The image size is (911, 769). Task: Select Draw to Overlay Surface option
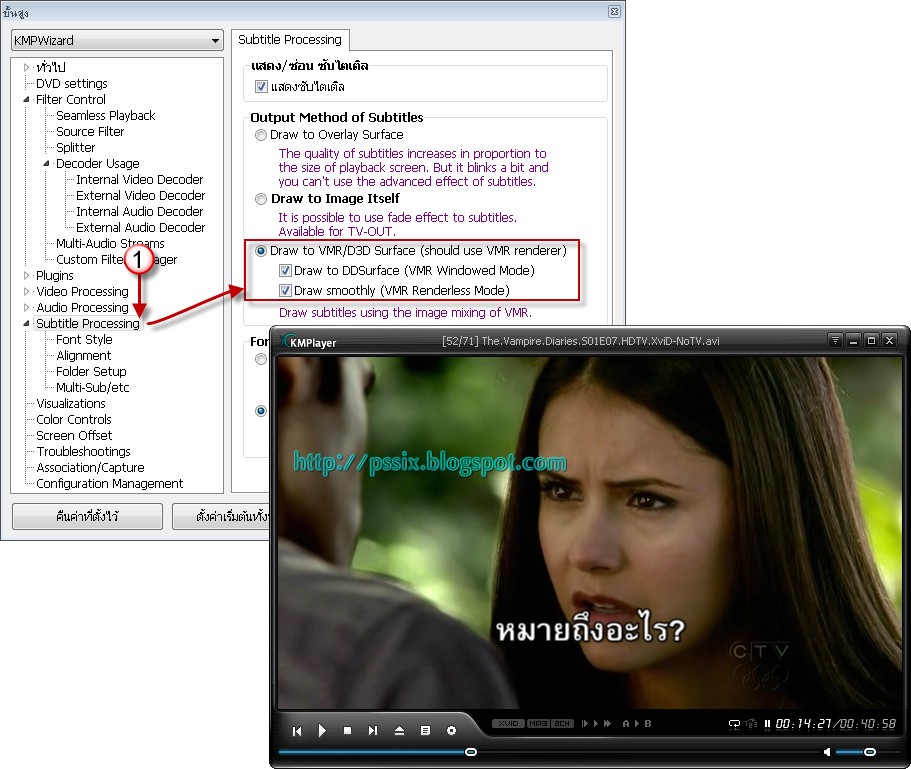point(261,135)
